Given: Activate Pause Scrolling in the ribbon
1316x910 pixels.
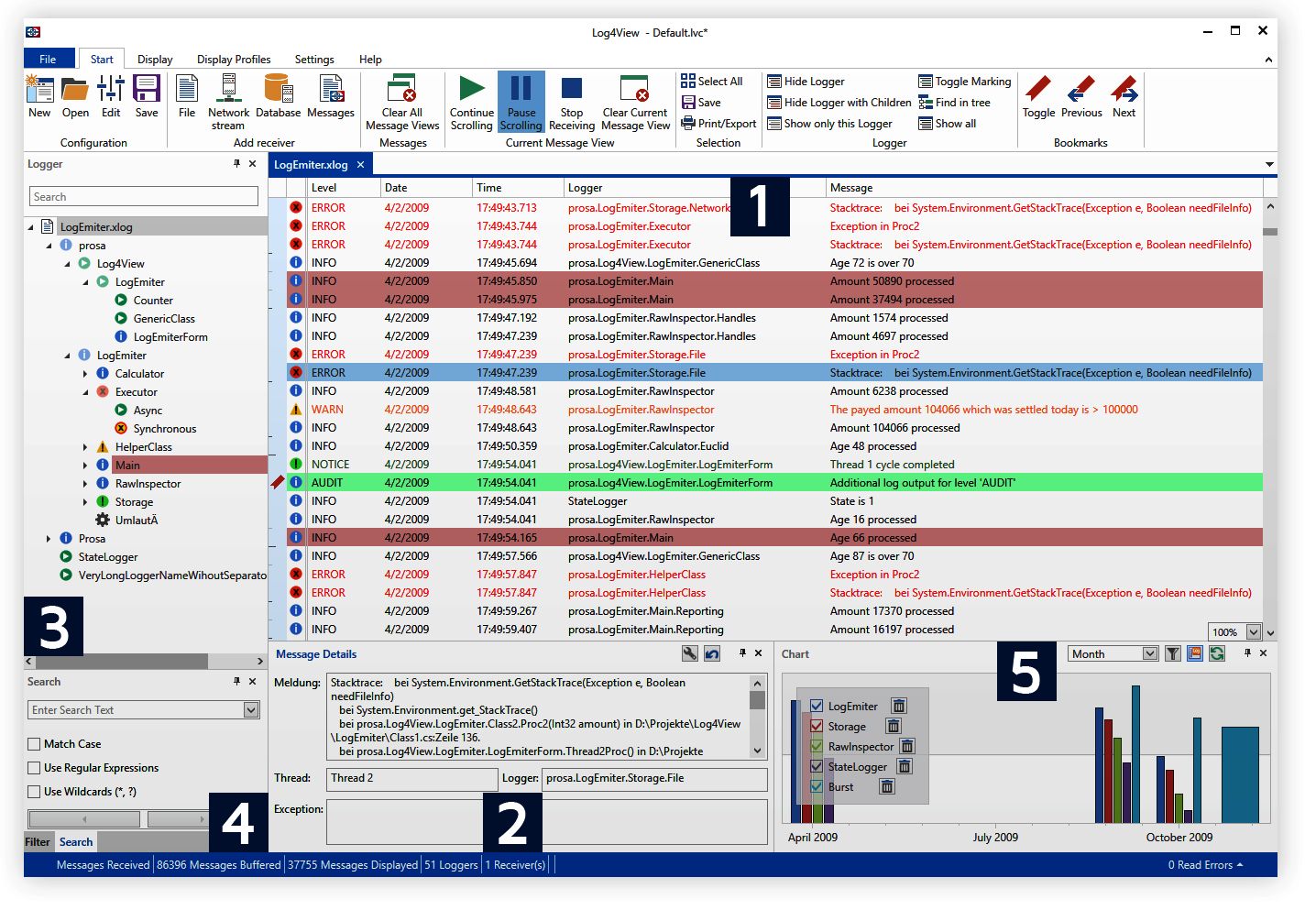Looking at the screenshot, I should tap(521, 101).
